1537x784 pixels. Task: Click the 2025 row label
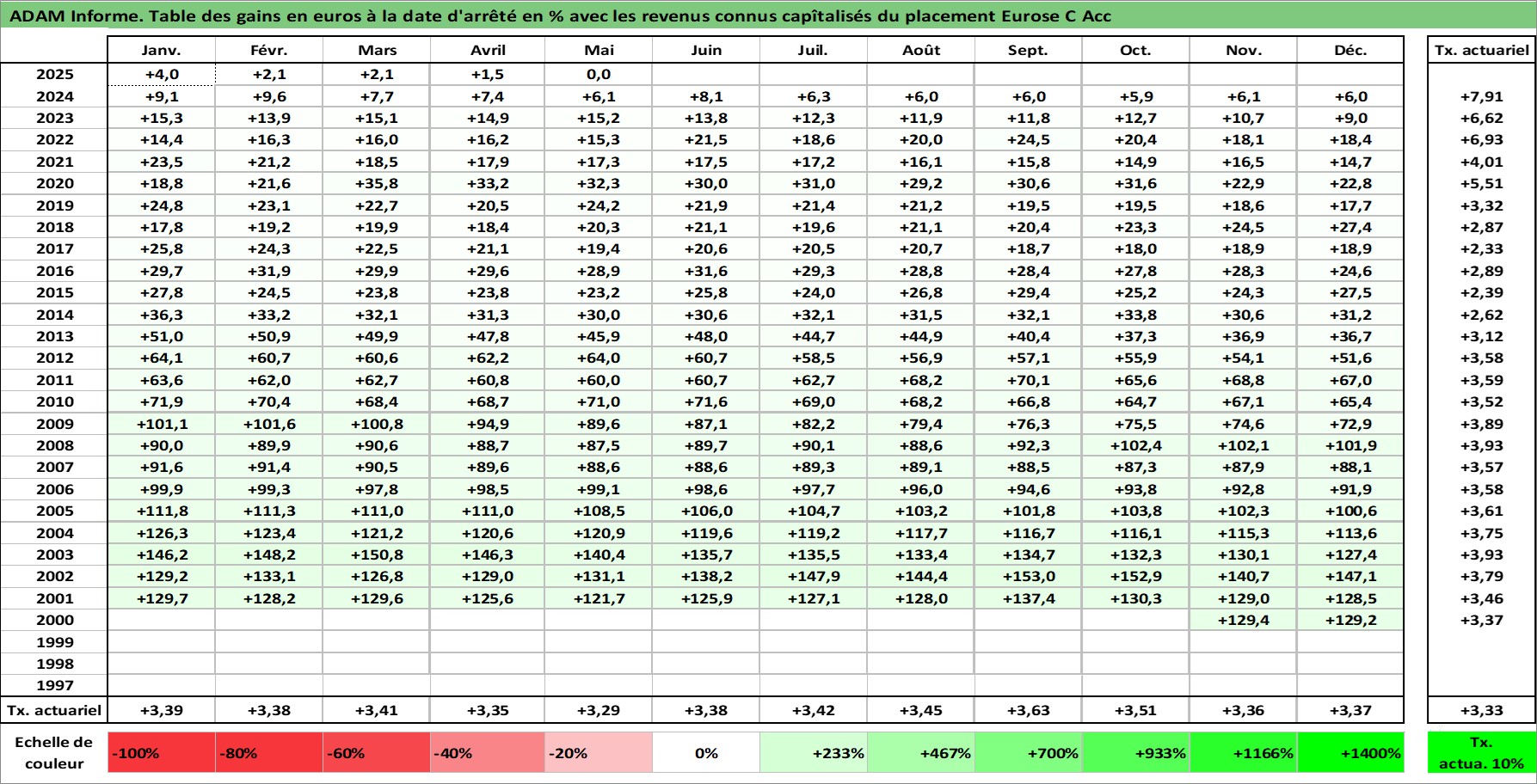54,75
